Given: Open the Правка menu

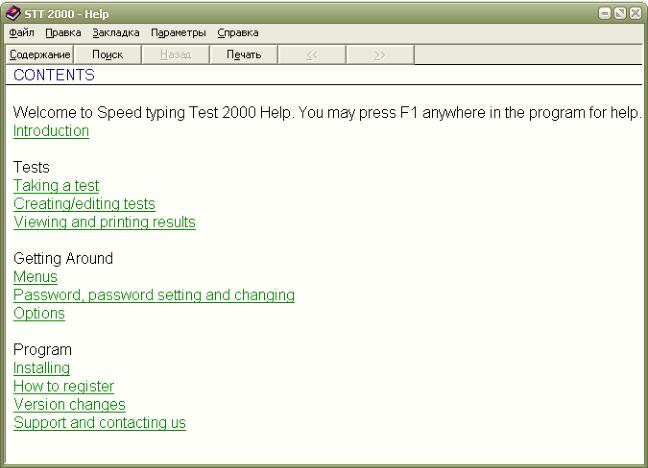Looking at the screenshot, I should 65,34.
